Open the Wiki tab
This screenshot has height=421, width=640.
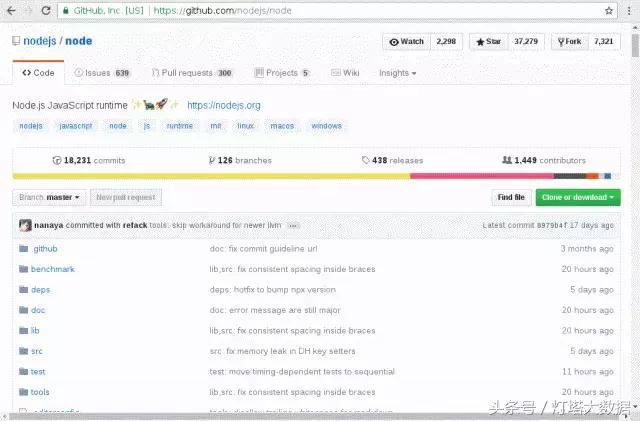click(x=345, y=73)
